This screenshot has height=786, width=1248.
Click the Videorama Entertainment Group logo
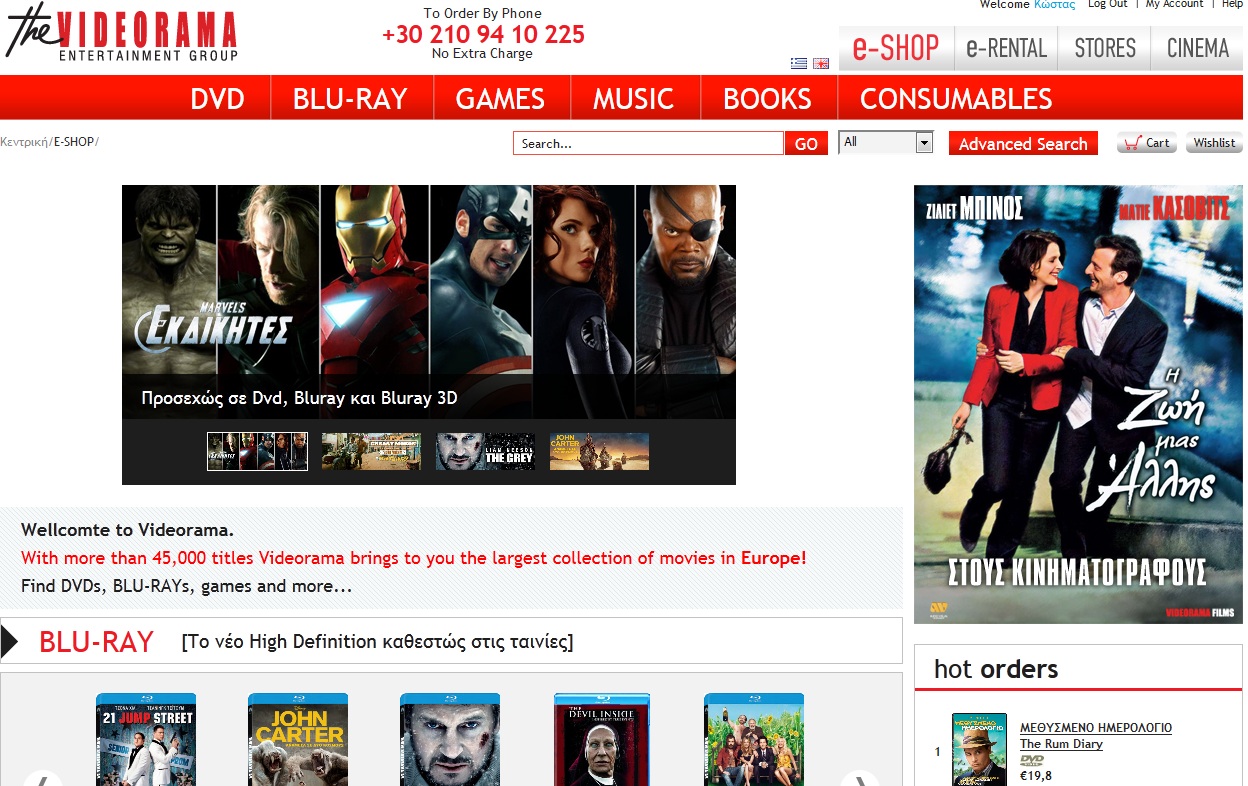click(x=122, y=32)
